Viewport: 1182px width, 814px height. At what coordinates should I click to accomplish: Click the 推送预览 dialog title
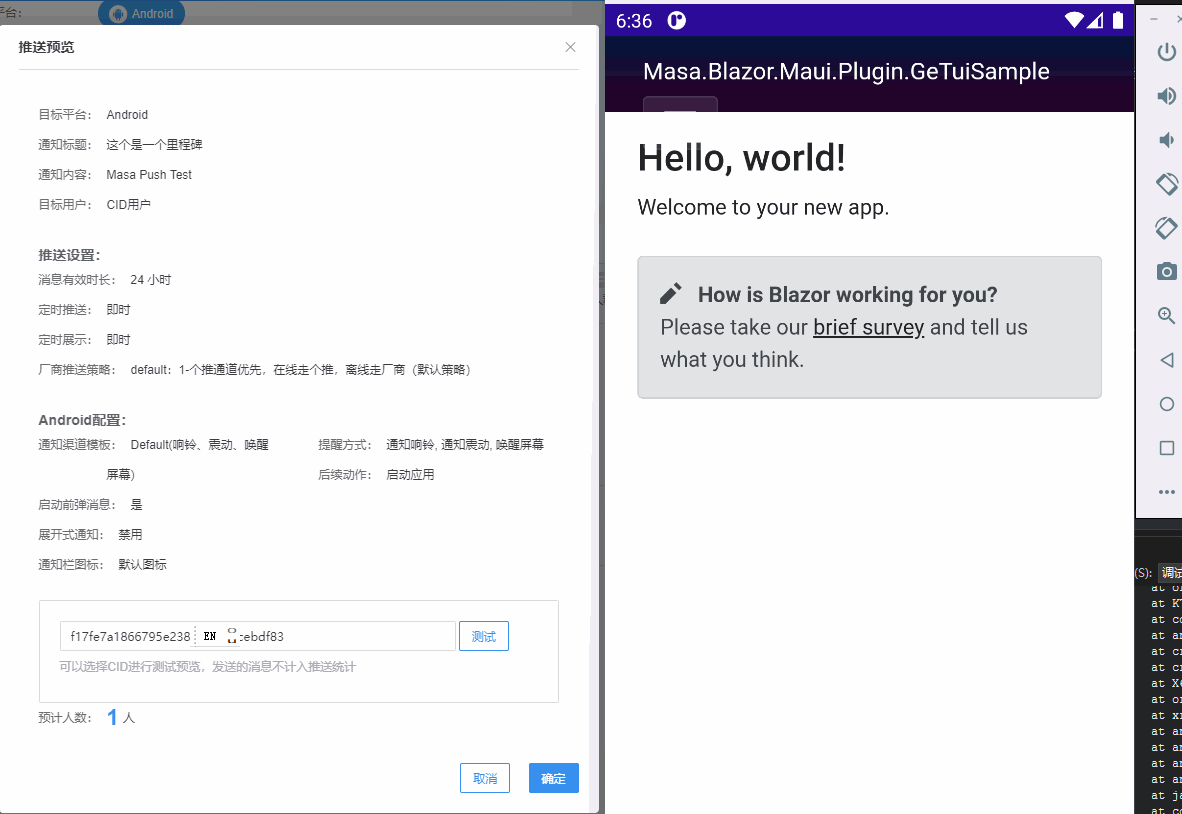coord(46,47)
